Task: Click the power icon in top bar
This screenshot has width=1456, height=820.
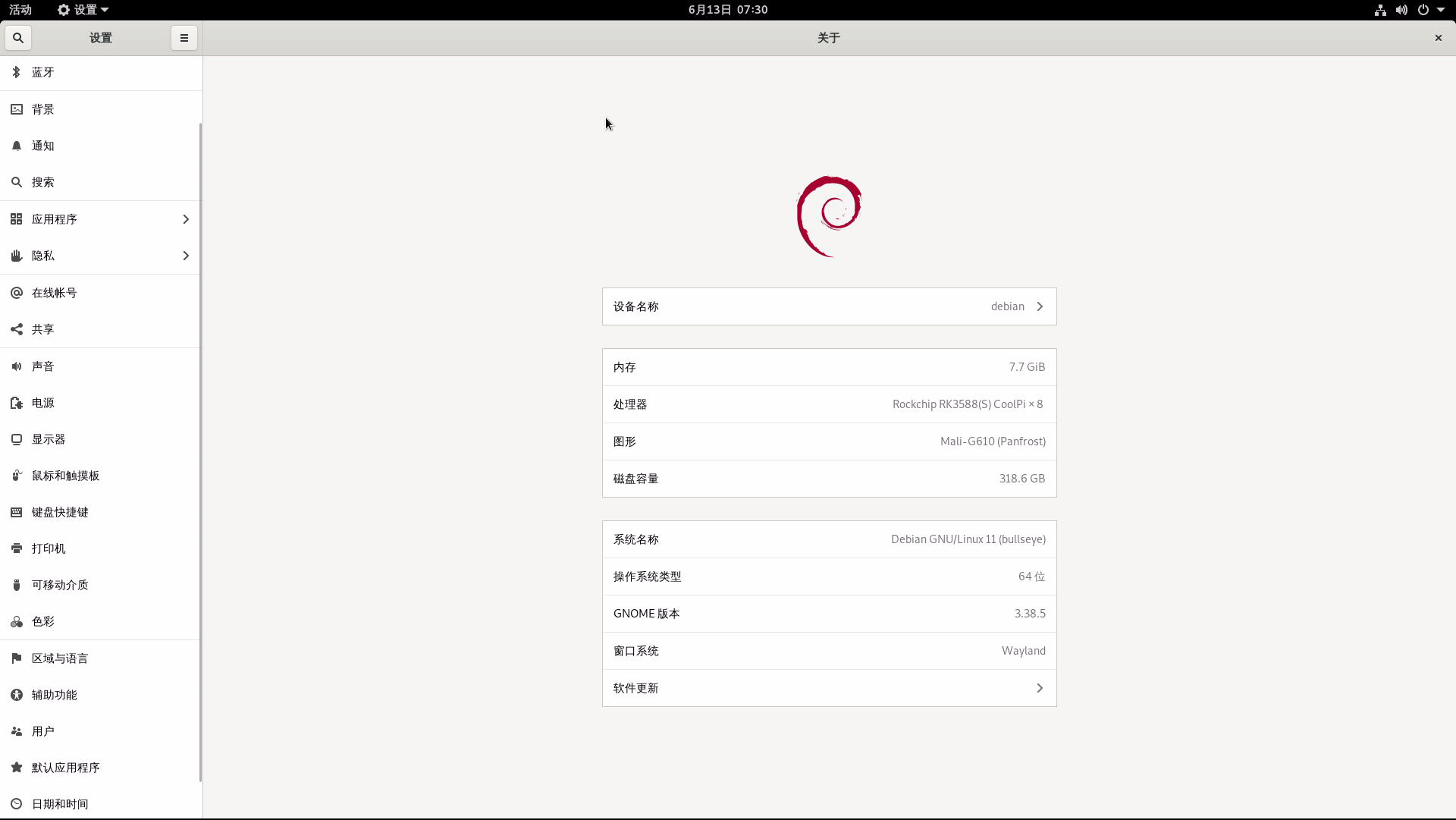Action: (x=1423, y=10)
